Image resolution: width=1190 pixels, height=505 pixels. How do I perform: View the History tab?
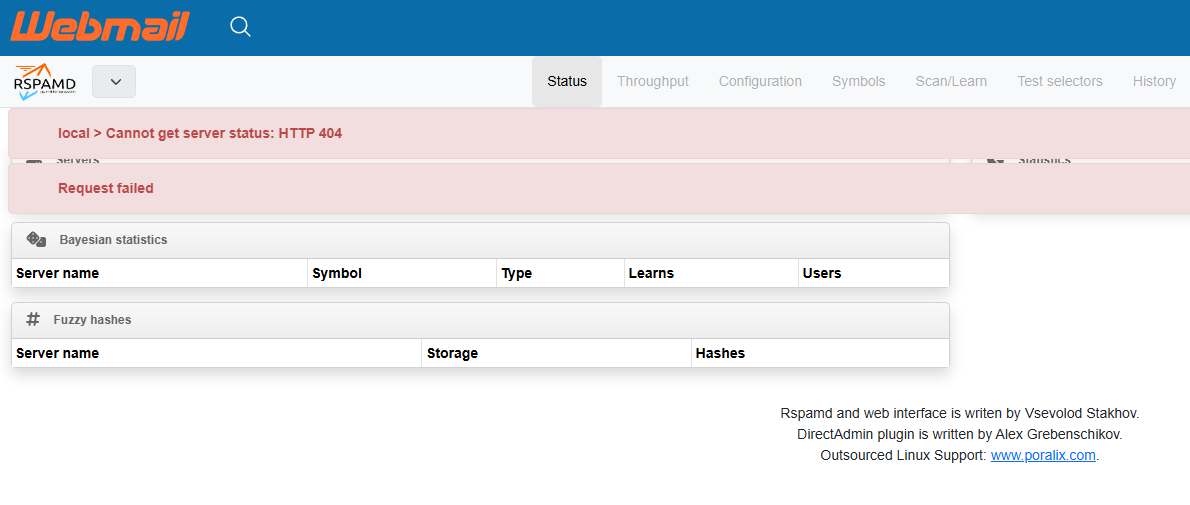click(1154, 82)
